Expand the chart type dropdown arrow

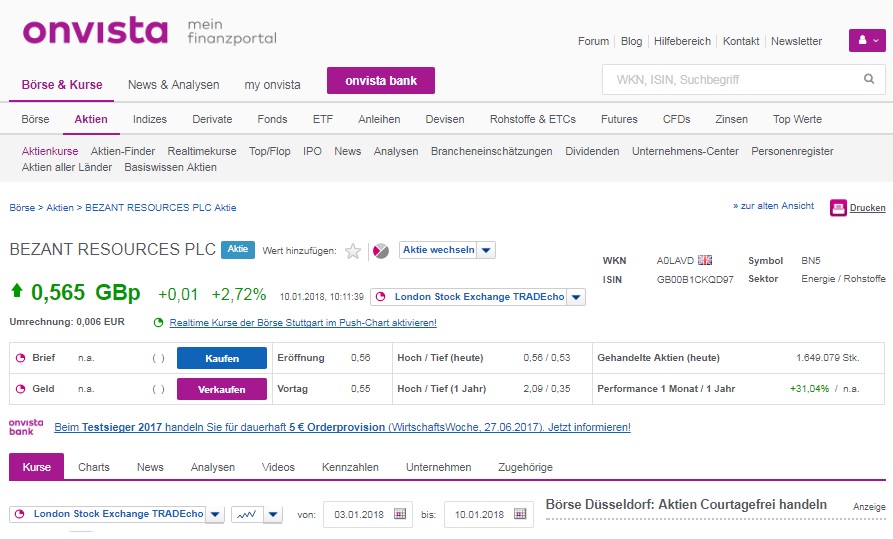(x=273, y=514)
